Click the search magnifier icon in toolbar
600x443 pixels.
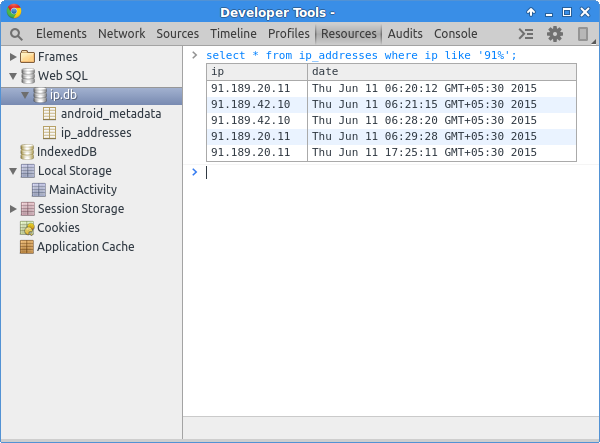tap(16, 34)
